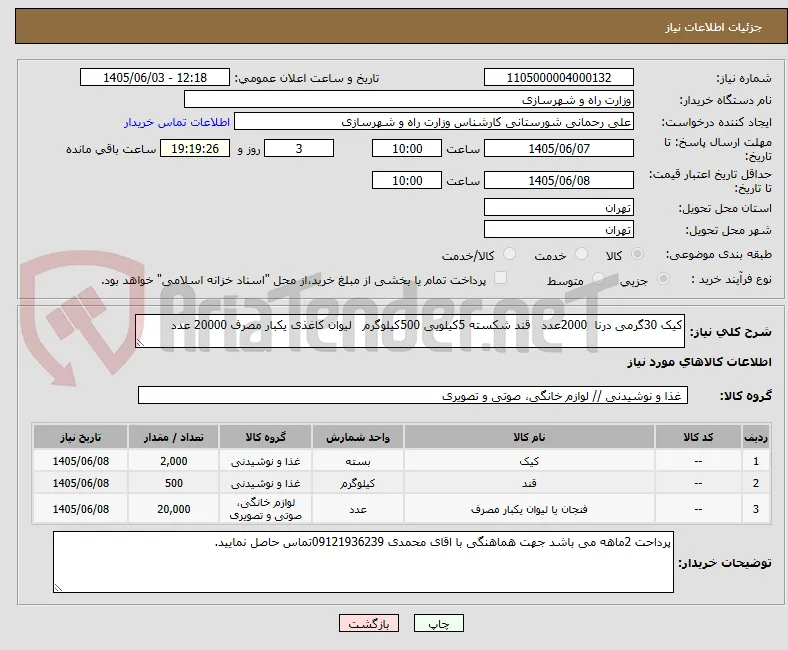Click the چاپ print button
788x650 pixels.
439,623
